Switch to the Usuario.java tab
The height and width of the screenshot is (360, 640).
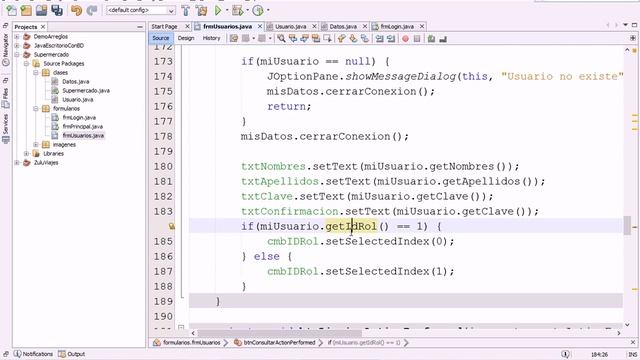tap(291, 26)
